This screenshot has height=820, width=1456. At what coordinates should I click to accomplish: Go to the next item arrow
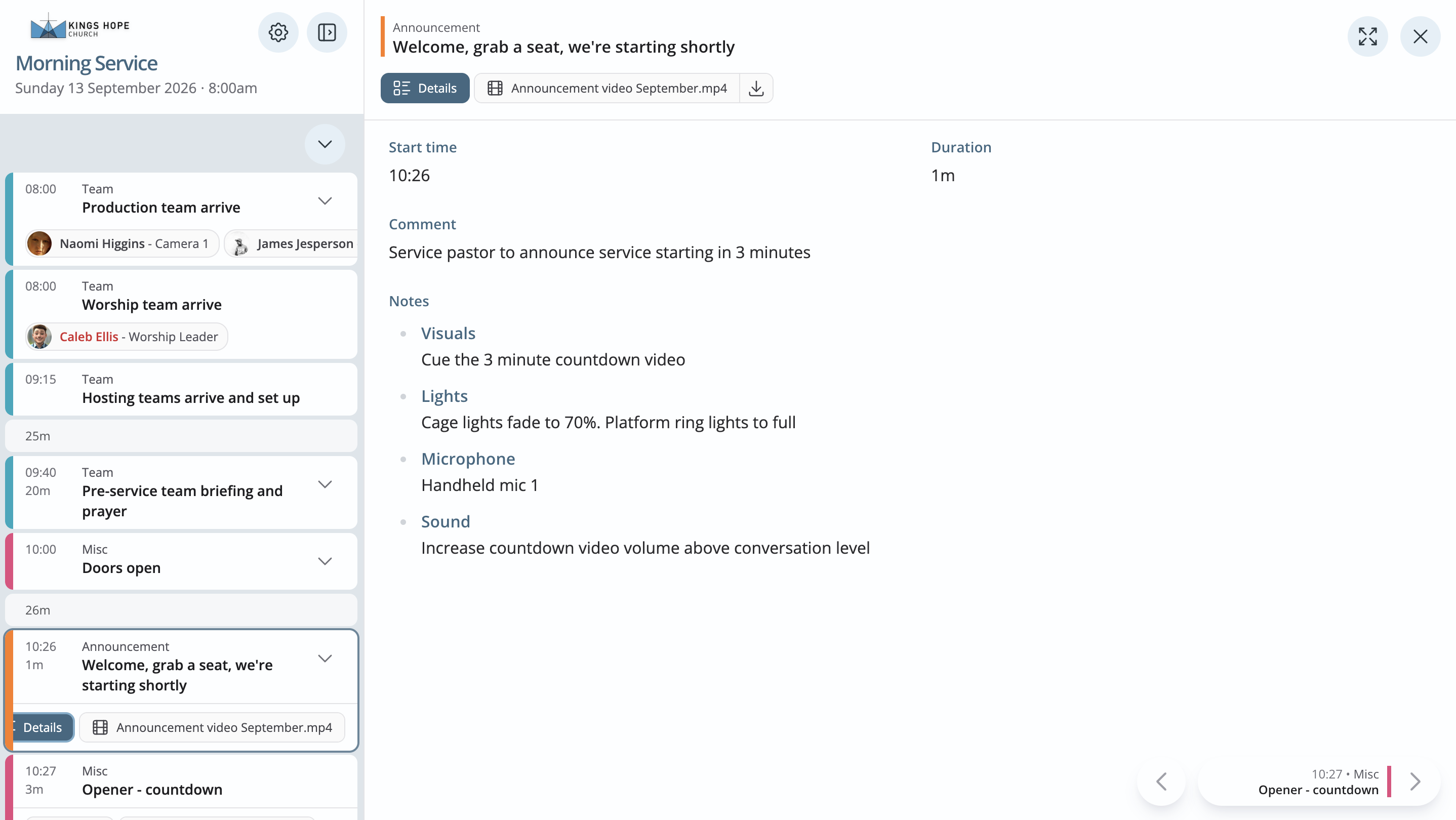tap(1415, 782)
